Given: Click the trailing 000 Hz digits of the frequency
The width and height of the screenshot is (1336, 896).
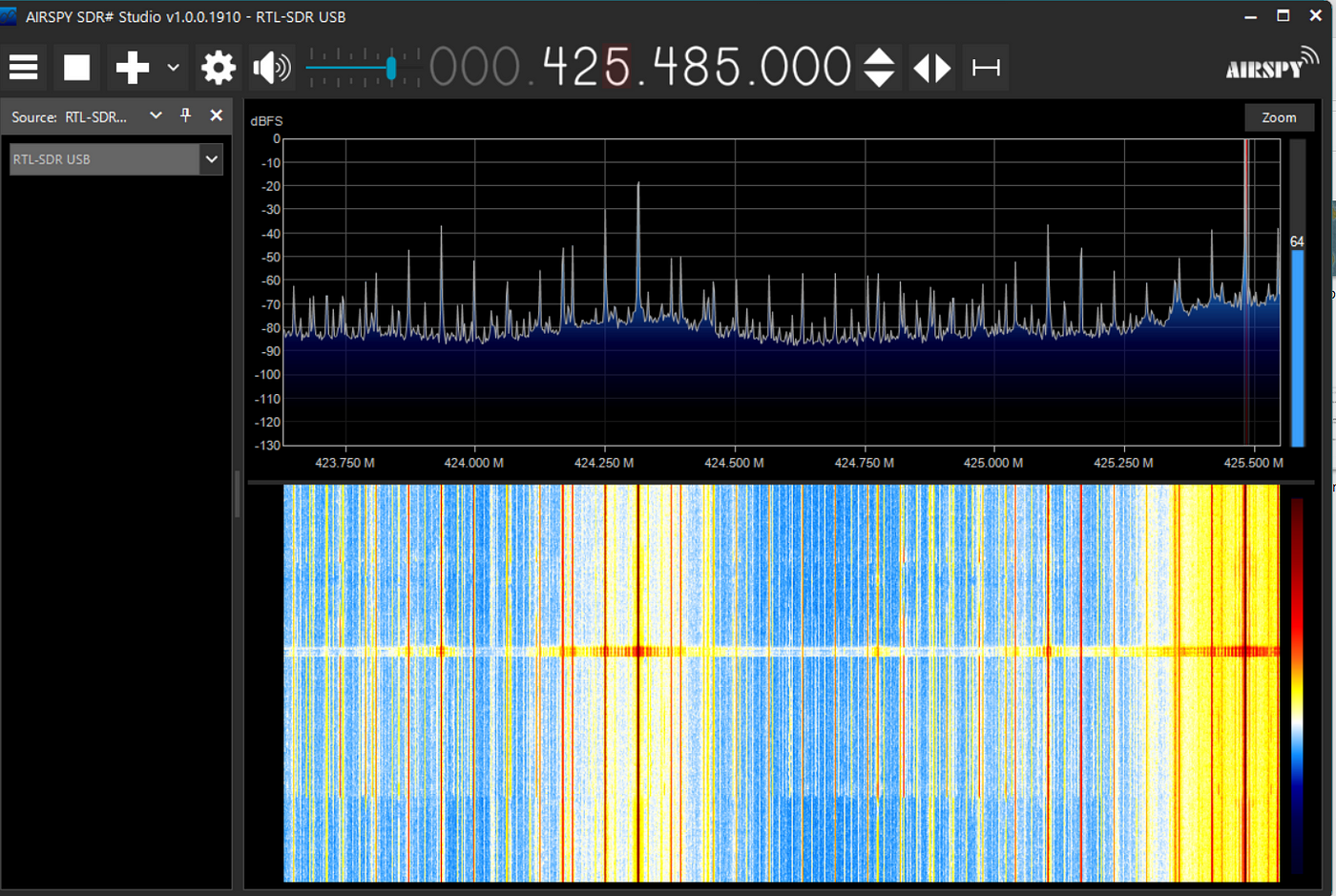Looking at the screenshot, I should coord(806,68).
